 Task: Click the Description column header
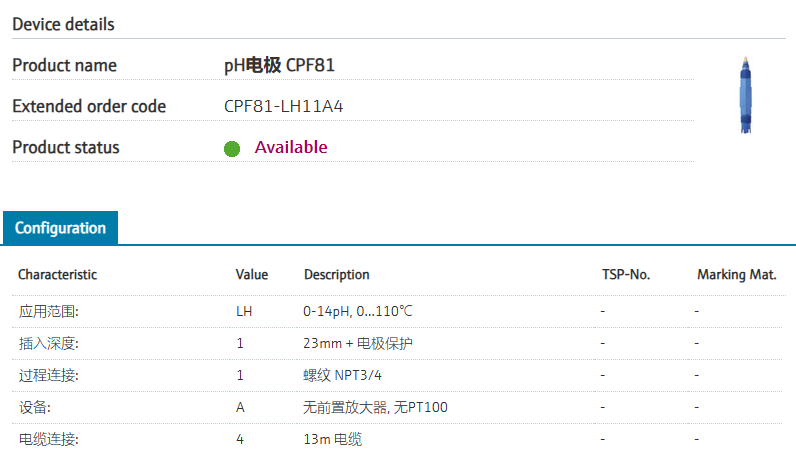pos(337,275)
